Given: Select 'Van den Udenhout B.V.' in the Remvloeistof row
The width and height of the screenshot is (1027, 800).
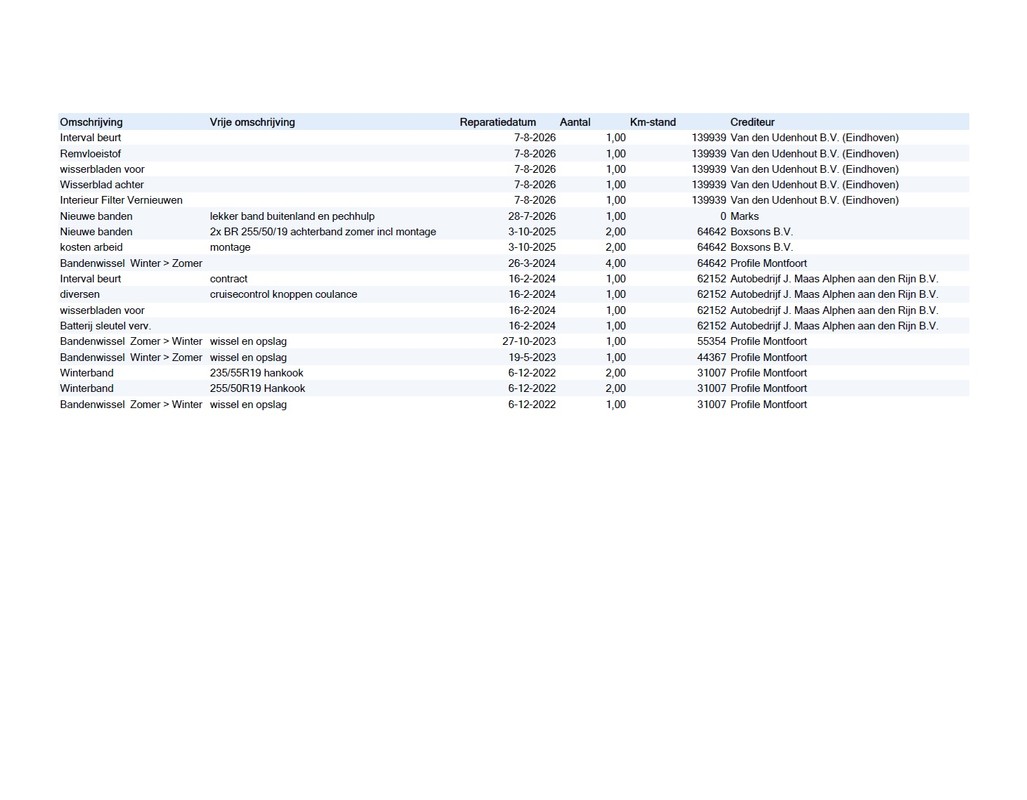Looking at the screenshot, I should click(815, 153).
